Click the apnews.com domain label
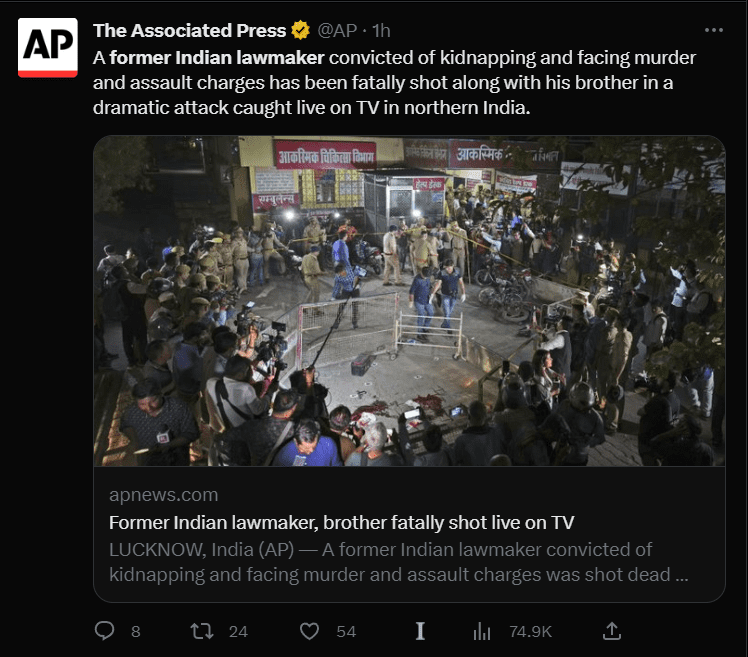Image resolution: width=748 pixels, height=657 pixels. tap(163, 495)
